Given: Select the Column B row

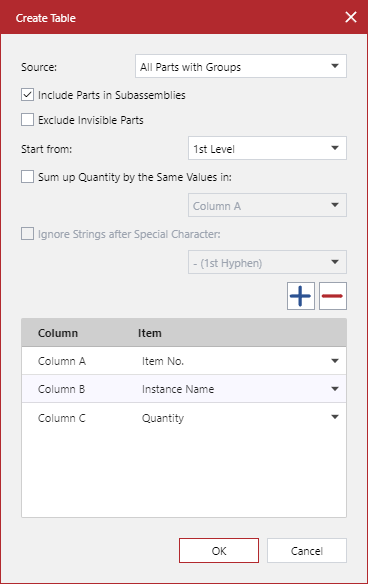Looking at the screenshot, I should (x=184, y=389).
